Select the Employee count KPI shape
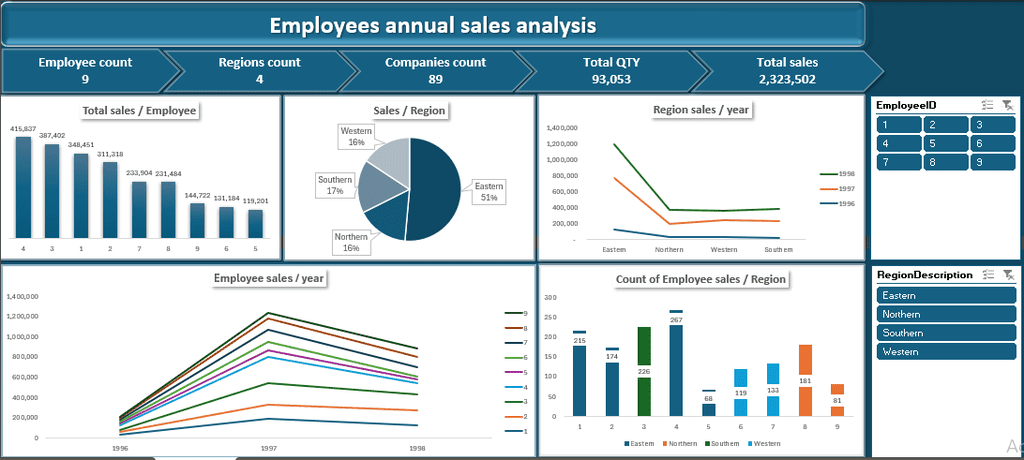1024x460 pixels. point(85,71)
